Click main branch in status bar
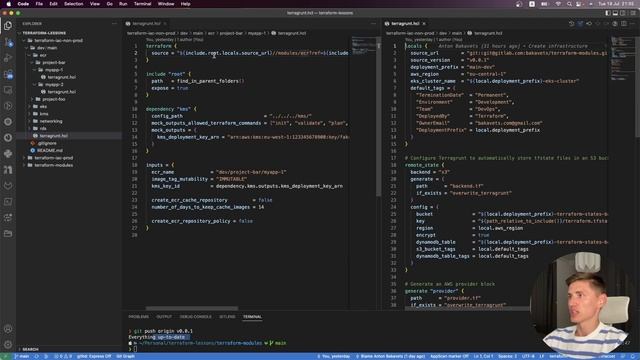Screen dimensions: 640x360 (x=22, y=356)
